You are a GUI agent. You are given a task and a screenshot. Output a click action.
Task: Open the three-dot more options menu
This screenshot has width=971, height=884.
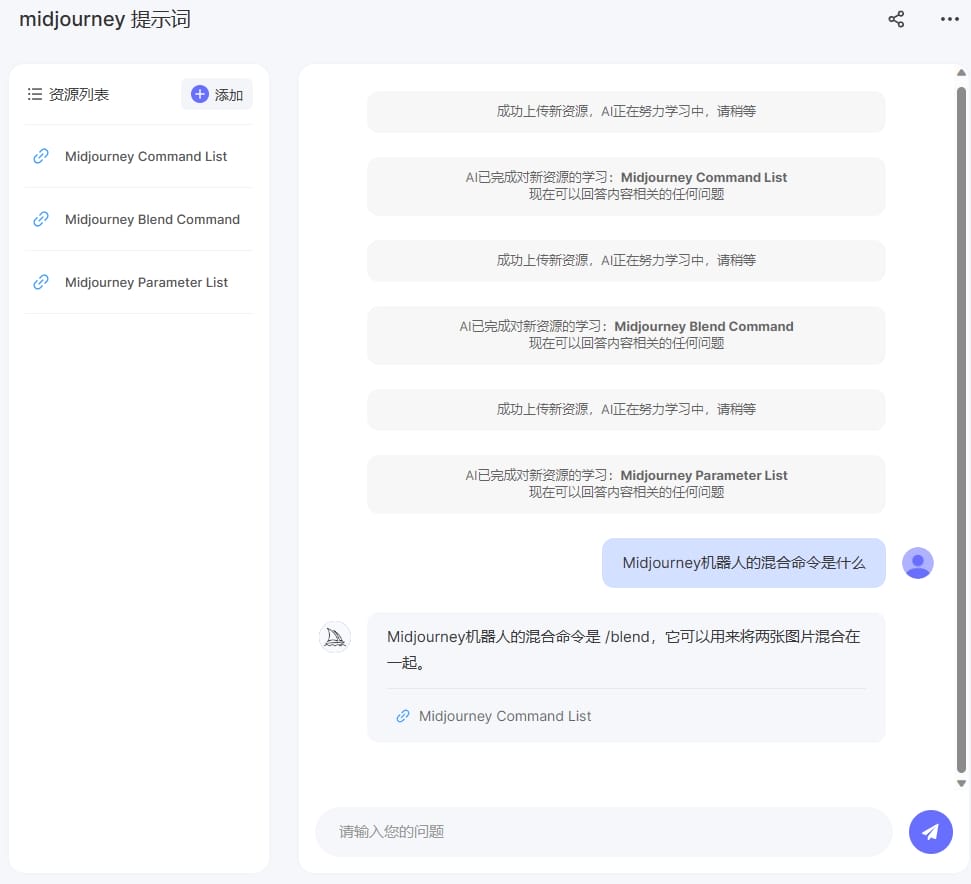(949, 19)
